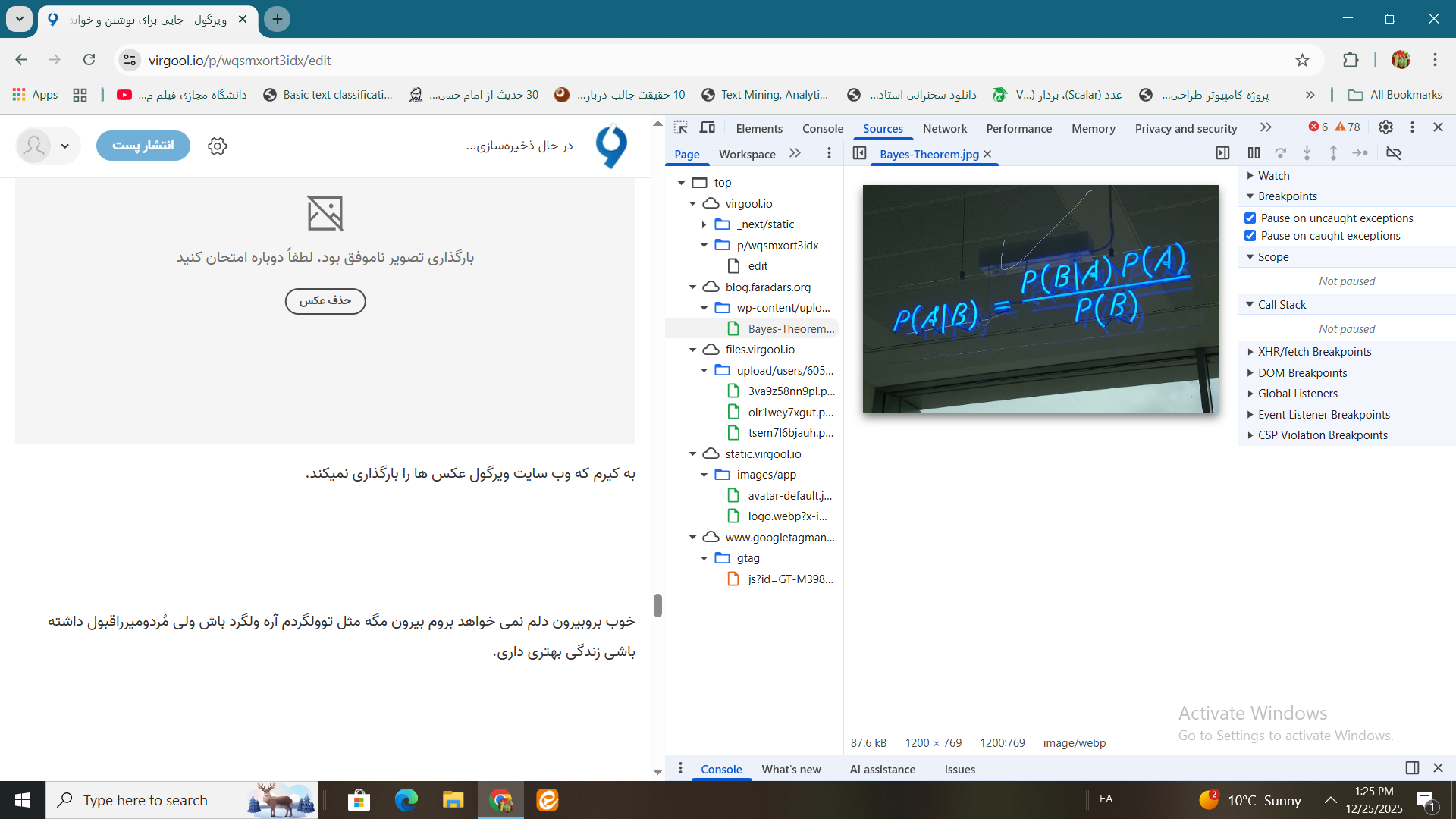Select tsem7l6bjauh file in tree
The width and height of the screenshot is (1456, 819).
790,433
